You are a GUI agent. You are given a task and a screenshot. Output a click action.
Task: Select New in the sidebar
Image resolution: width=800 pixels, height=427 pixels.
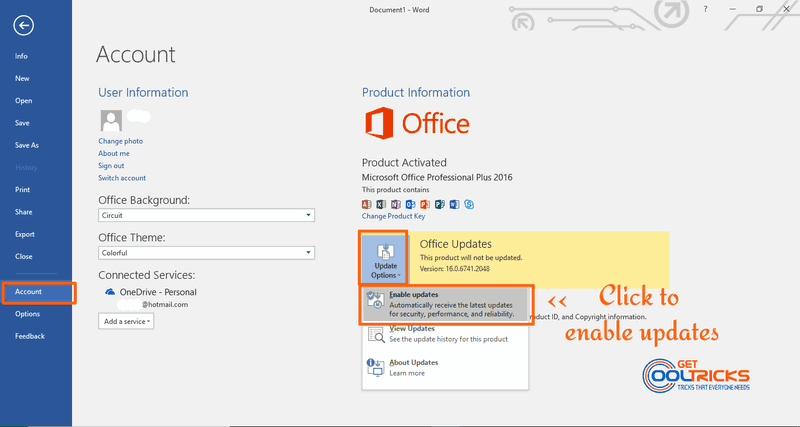[22, 79]
